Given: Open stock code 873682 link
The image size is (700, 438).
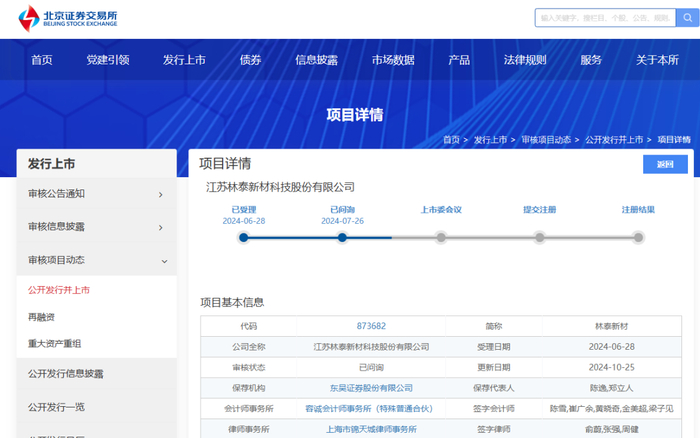Looking at the screenshot, I should (x=371, y=326).
